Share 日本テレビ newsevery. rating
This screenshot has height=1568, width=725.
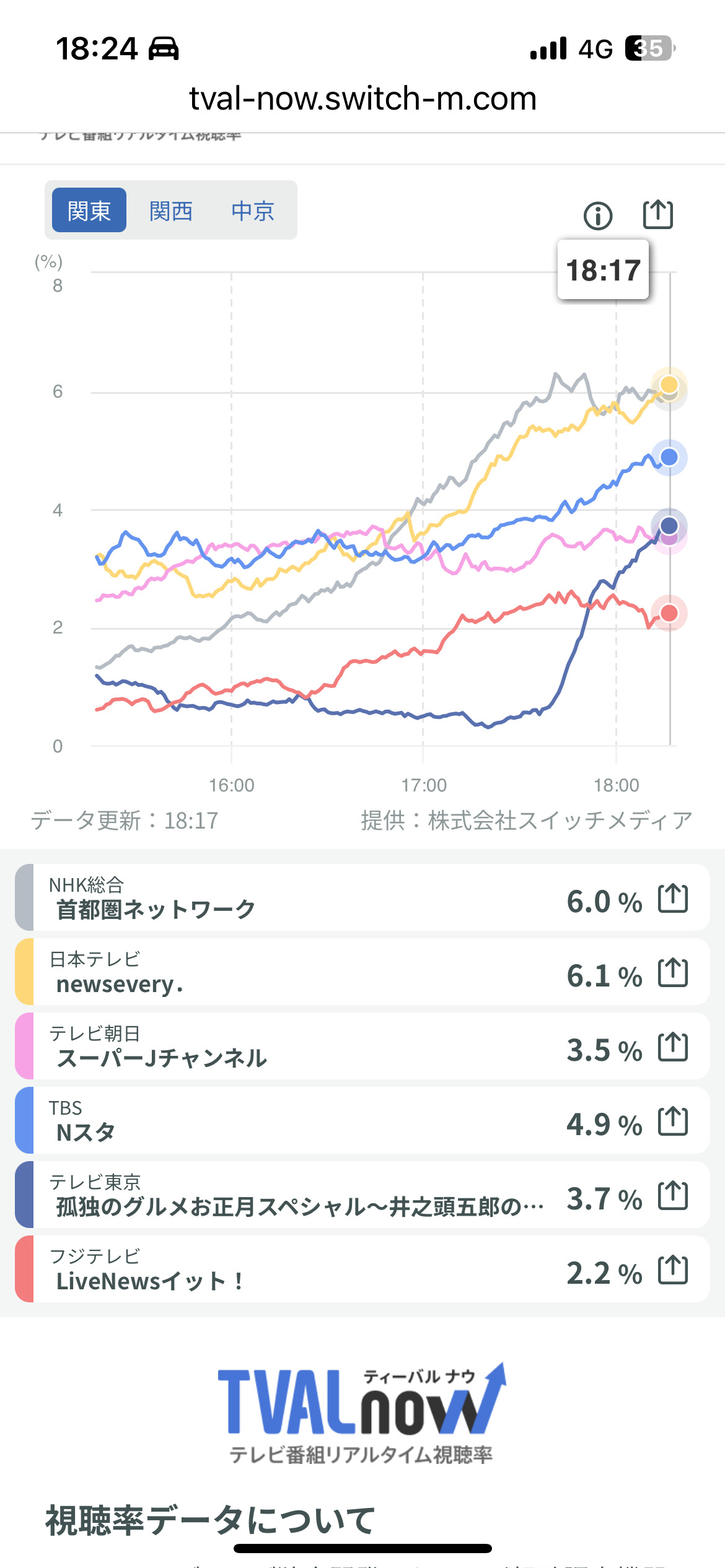tap(673, 973)
